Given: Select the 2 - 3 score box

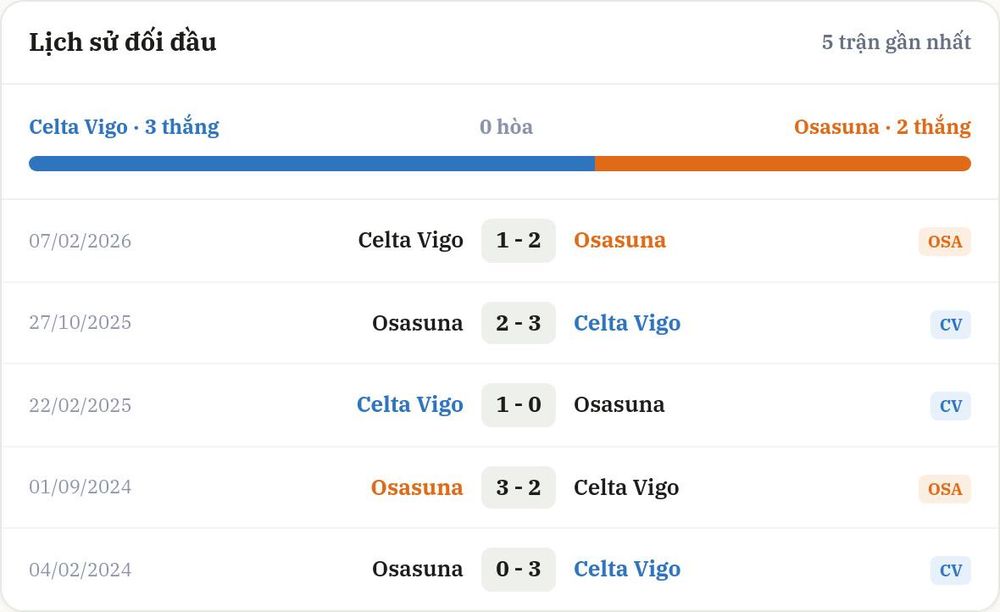Looking at the screenshot, I should [518, 323].
